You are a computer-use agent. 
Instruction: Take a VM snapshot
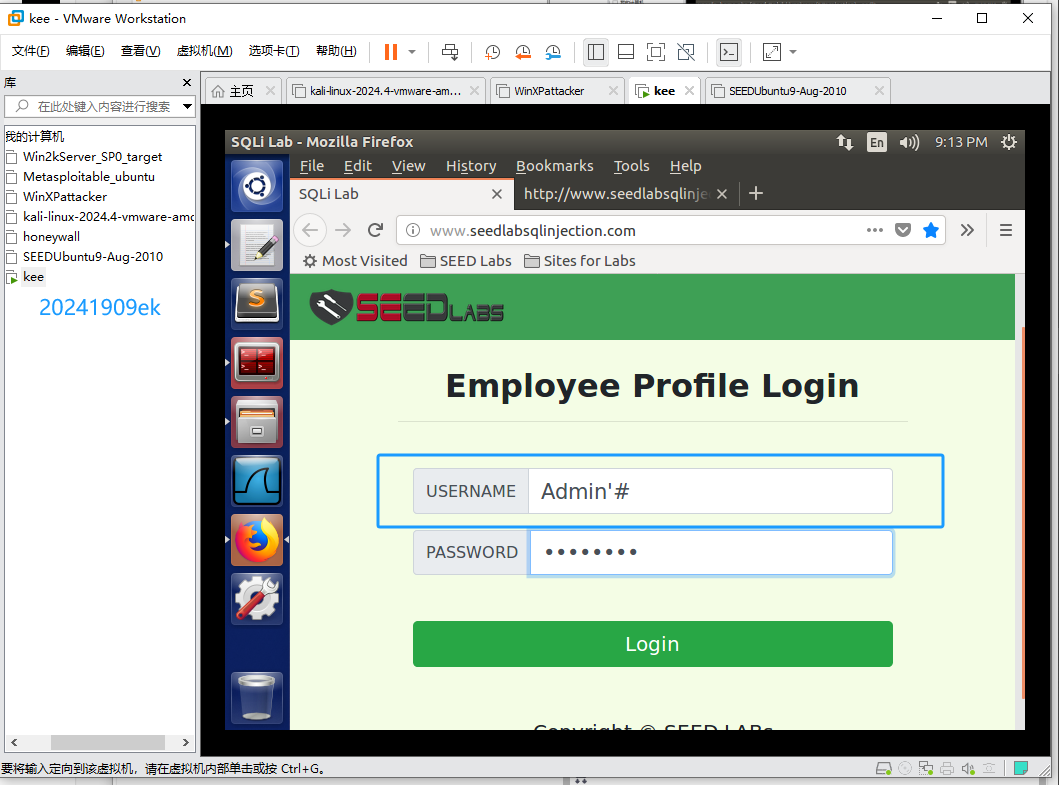(492, 52)
